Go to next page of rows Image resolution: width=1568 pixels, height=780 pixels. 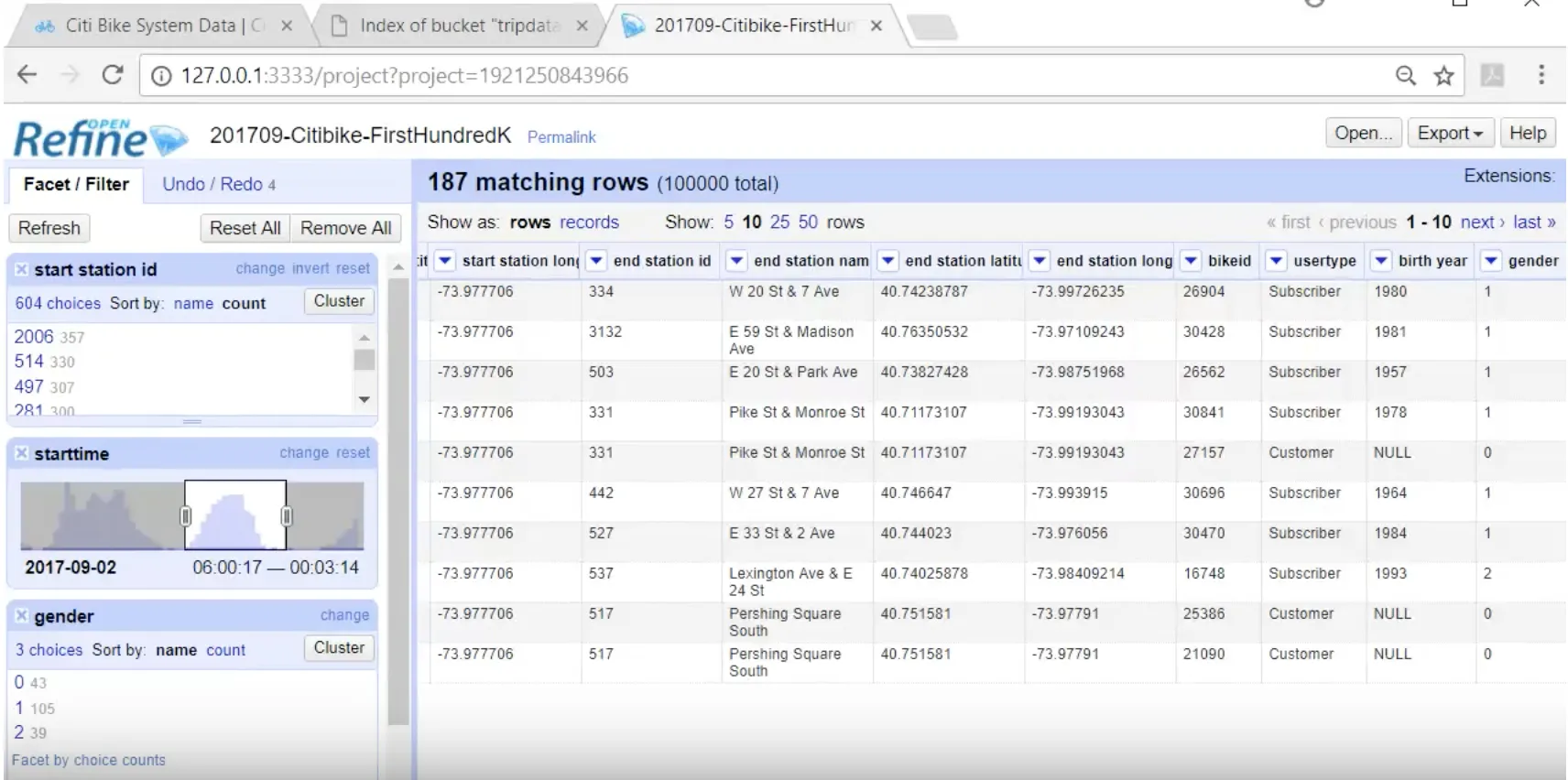tap(1482, 222)
